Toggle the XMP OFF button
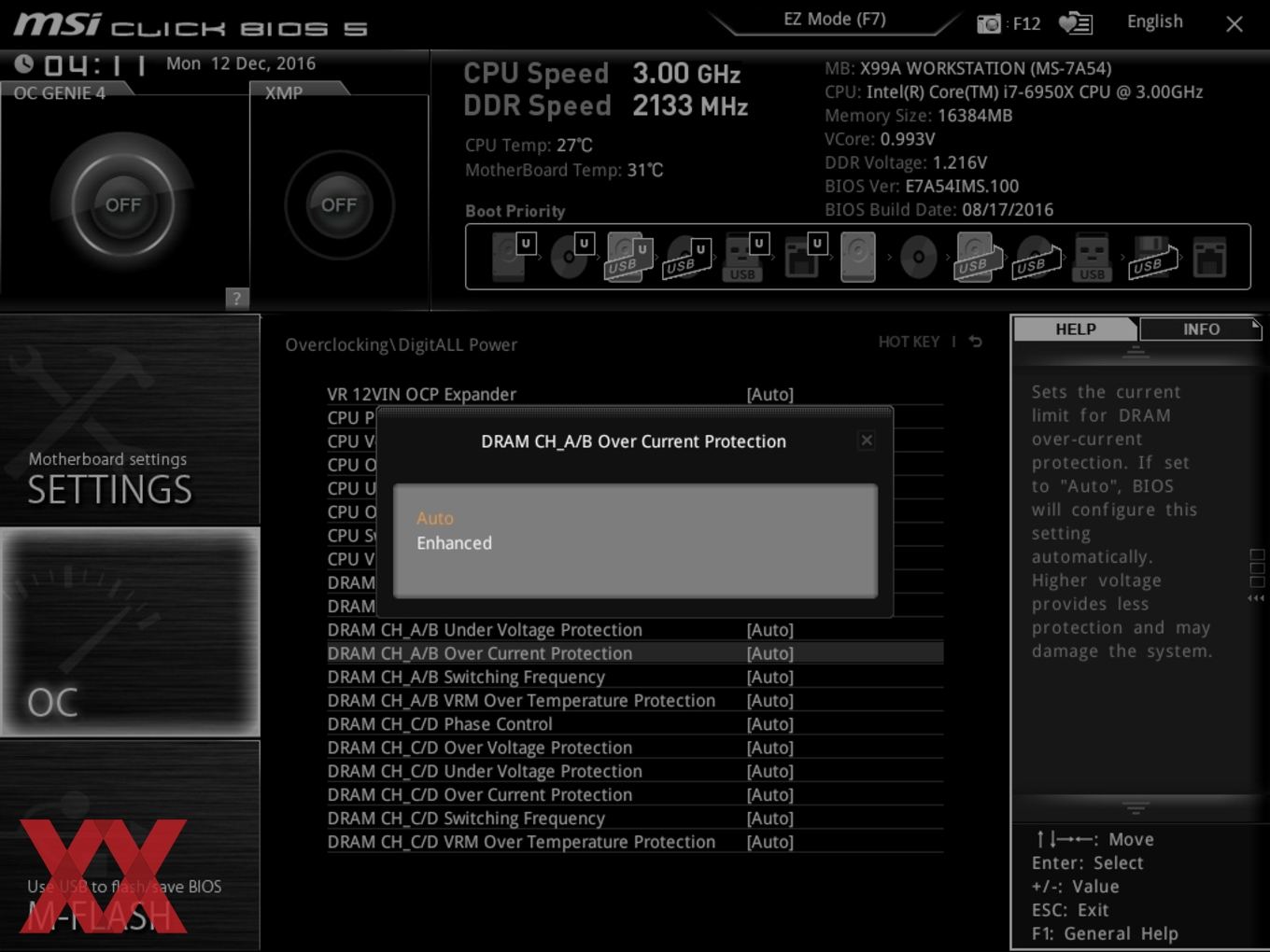 339,204
